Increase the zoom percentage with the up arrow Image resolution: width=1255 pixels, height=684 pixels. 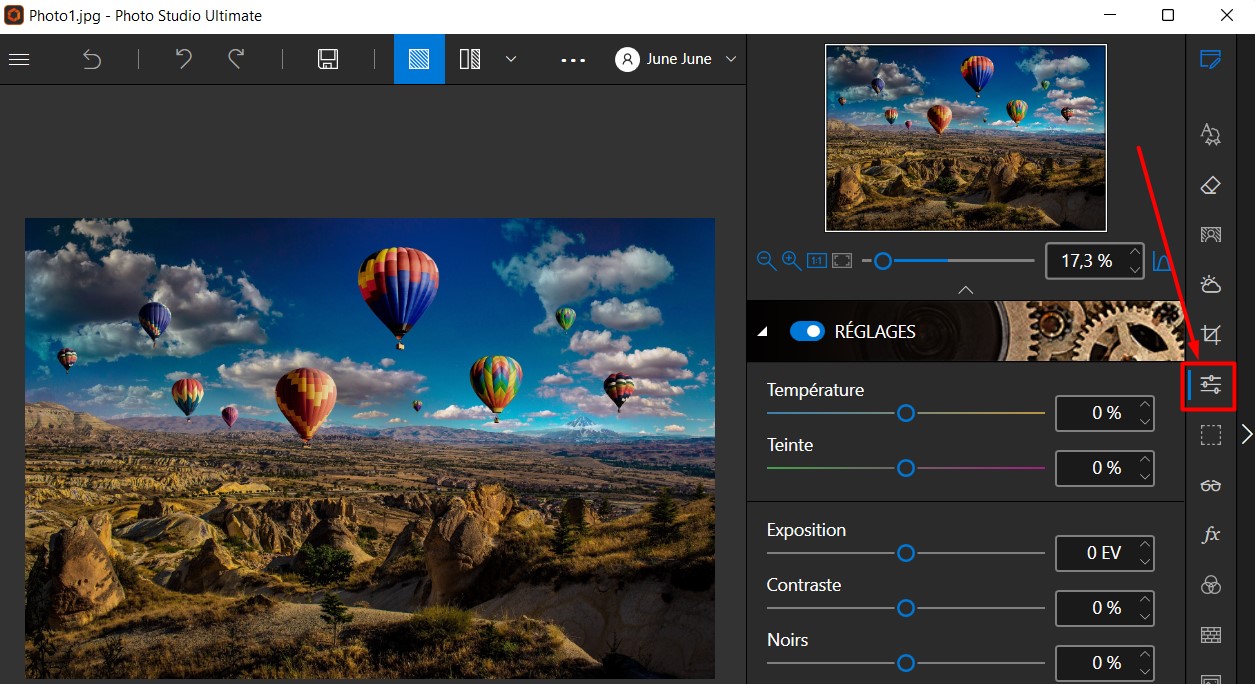click(x=1134, y=253)
